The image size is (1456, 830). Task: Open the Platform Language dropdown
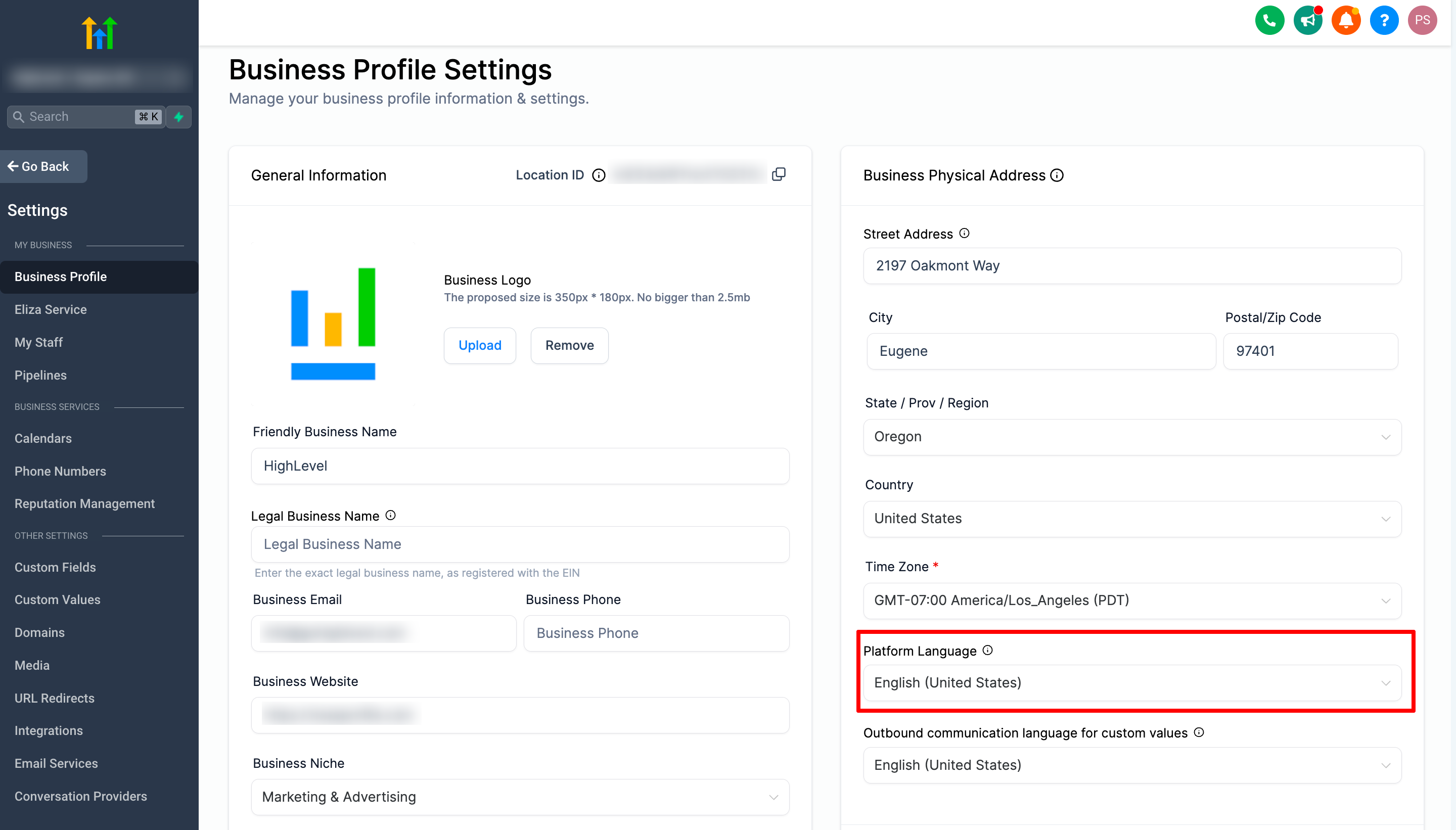(x=1131, y=683)
